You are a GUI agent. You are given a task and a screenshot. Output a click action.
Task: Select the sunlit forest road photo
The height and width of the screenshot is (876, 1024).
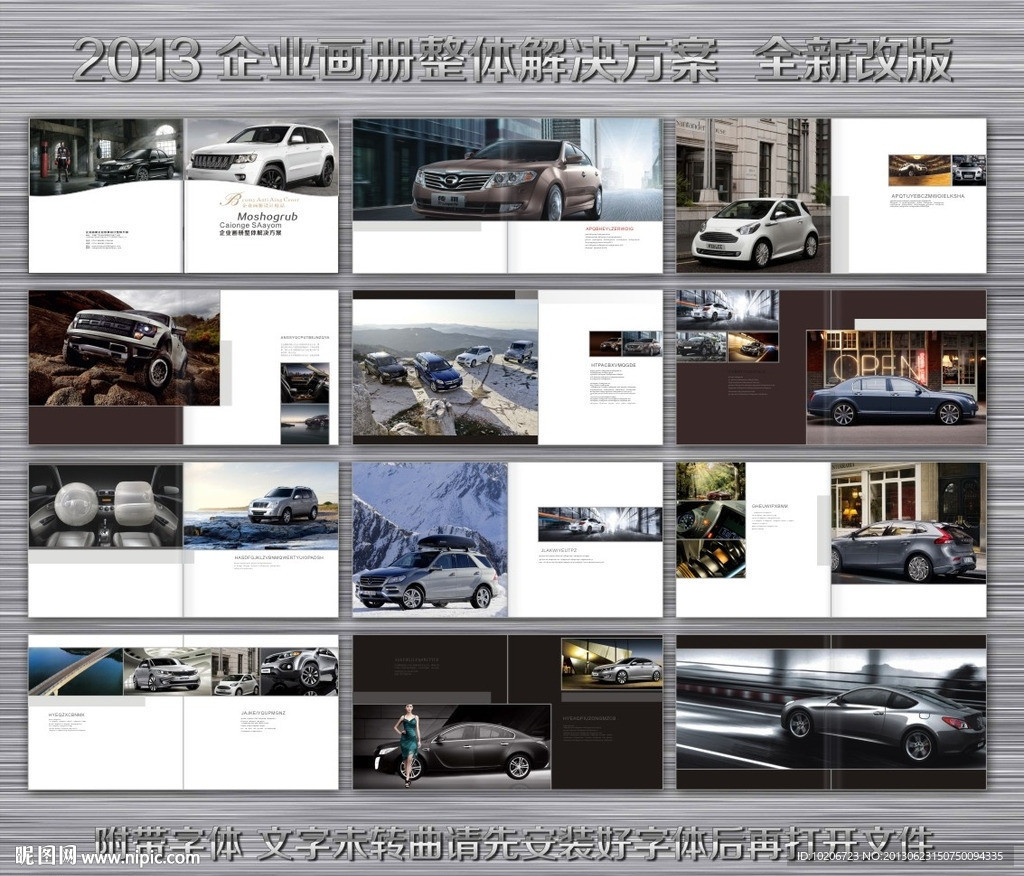[x=711, y=481]
